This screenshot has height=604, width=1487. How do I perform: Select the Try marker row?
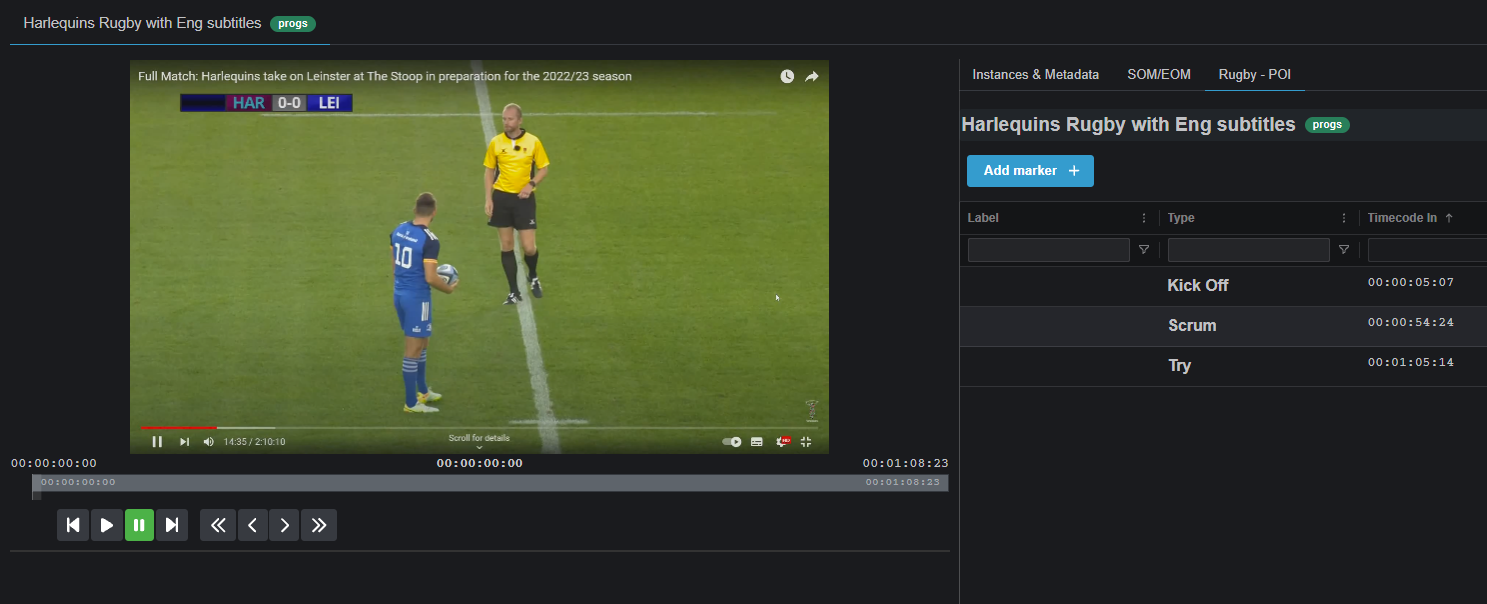pyautogui.click(x=1223, y=366)
